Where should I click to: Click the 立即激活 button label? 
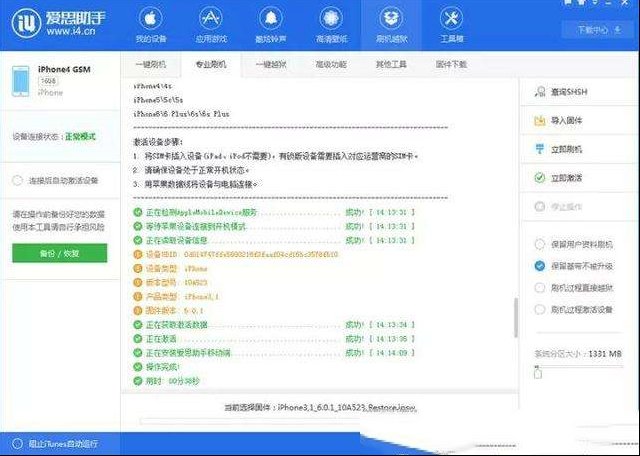coord(567,178)
